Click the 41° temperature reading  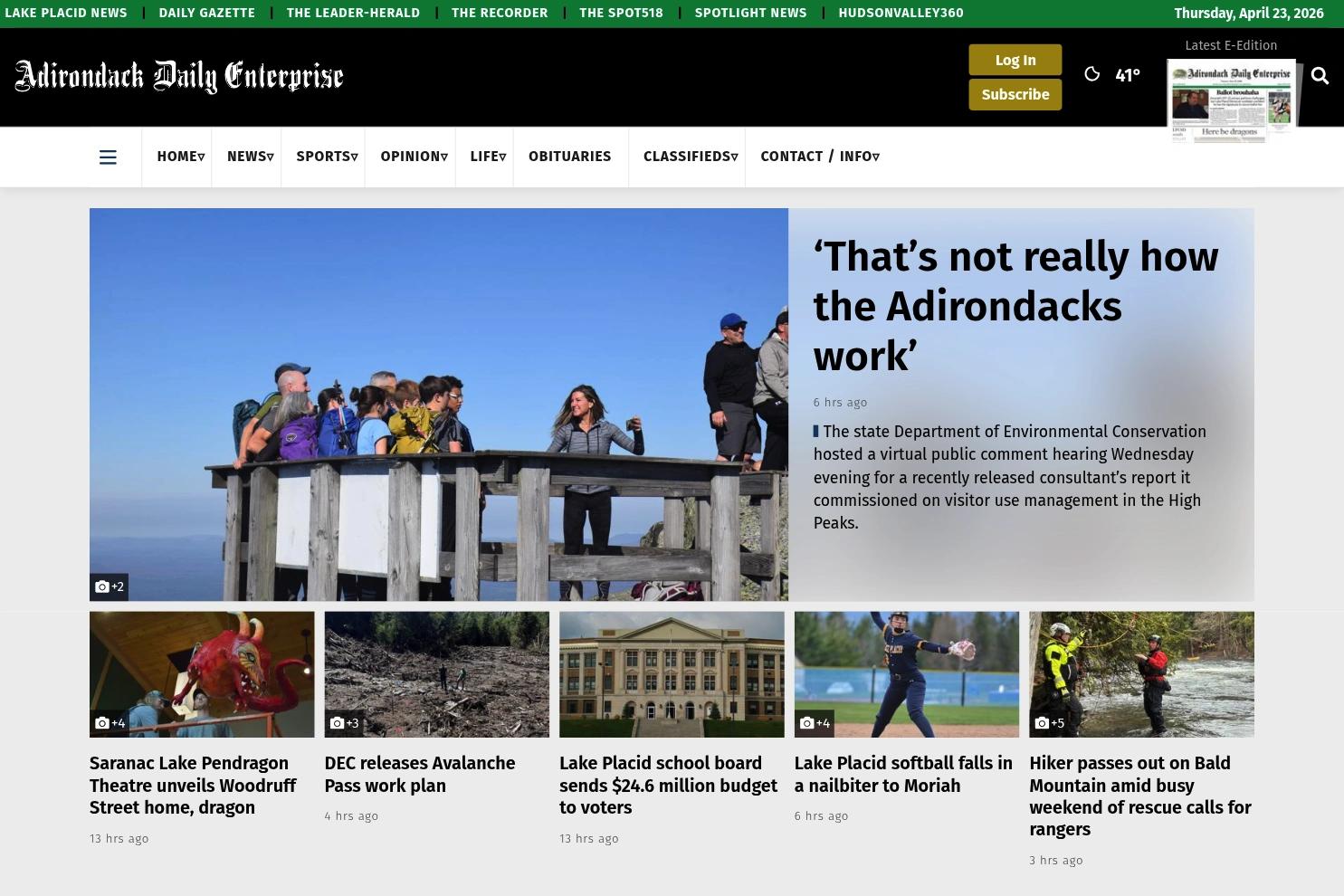click(x=1128, y=76)
